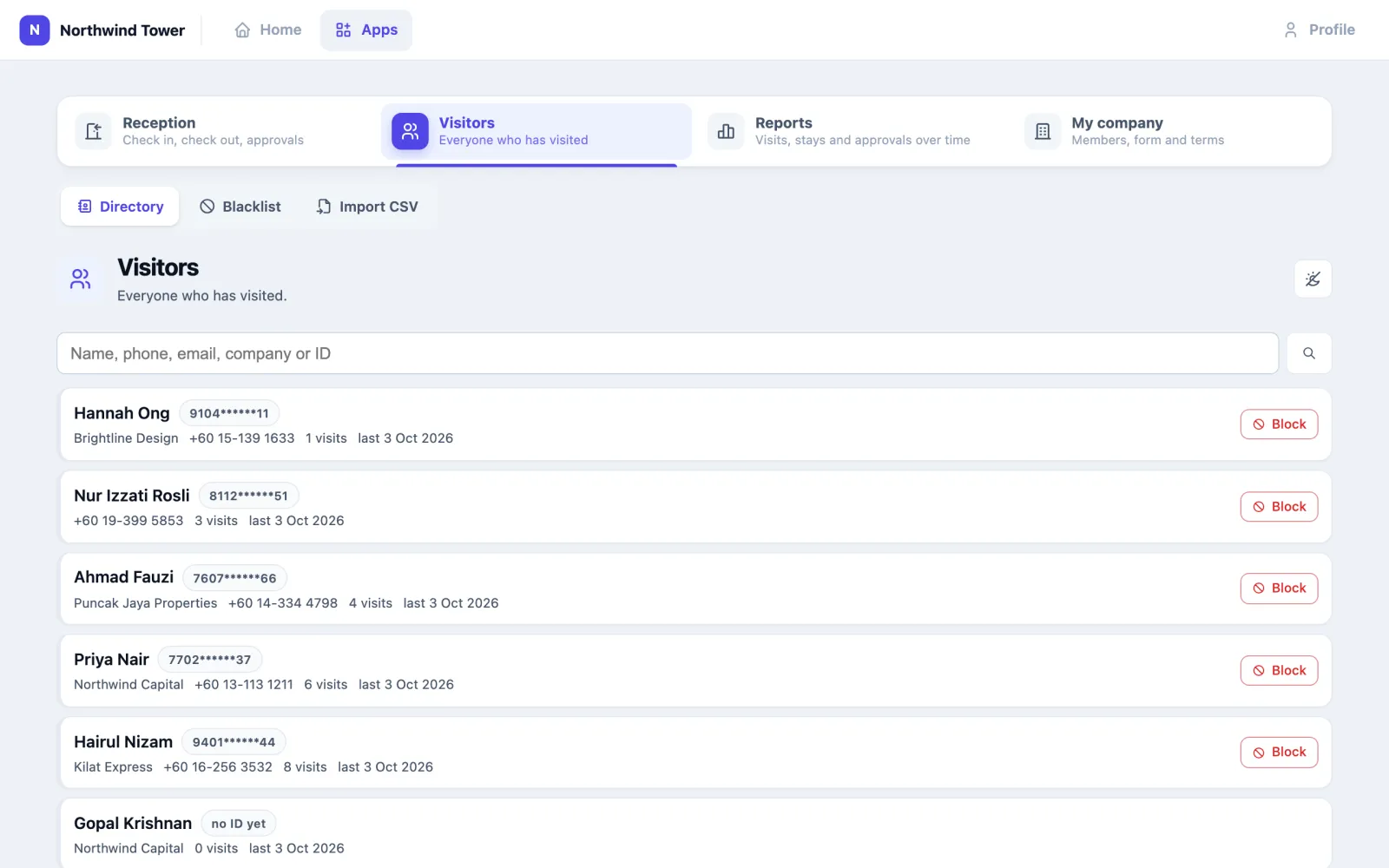Click Brightline Design company text
This screenshot has height=868, width=1389.
tap(126, 438)
